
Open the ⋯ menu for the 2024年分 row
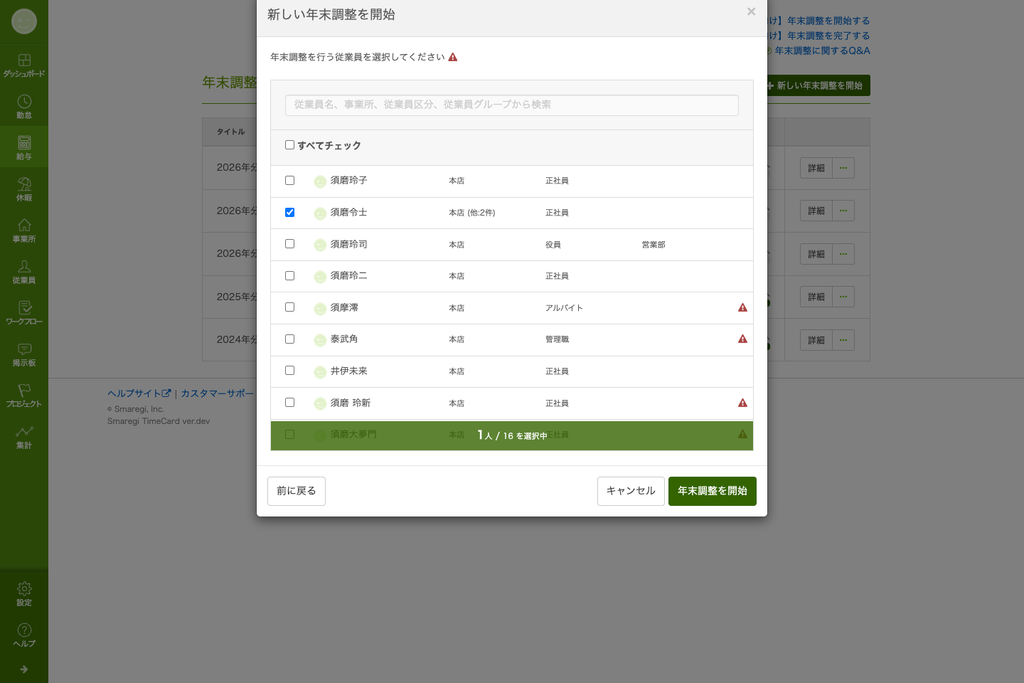point(843,340)
